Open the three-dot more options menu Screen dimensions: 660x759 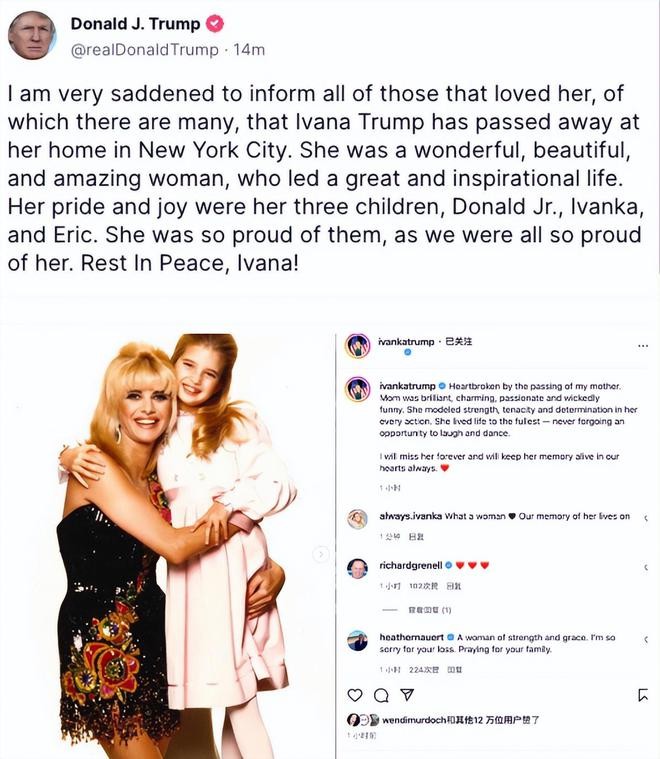(x=641, y=346)
